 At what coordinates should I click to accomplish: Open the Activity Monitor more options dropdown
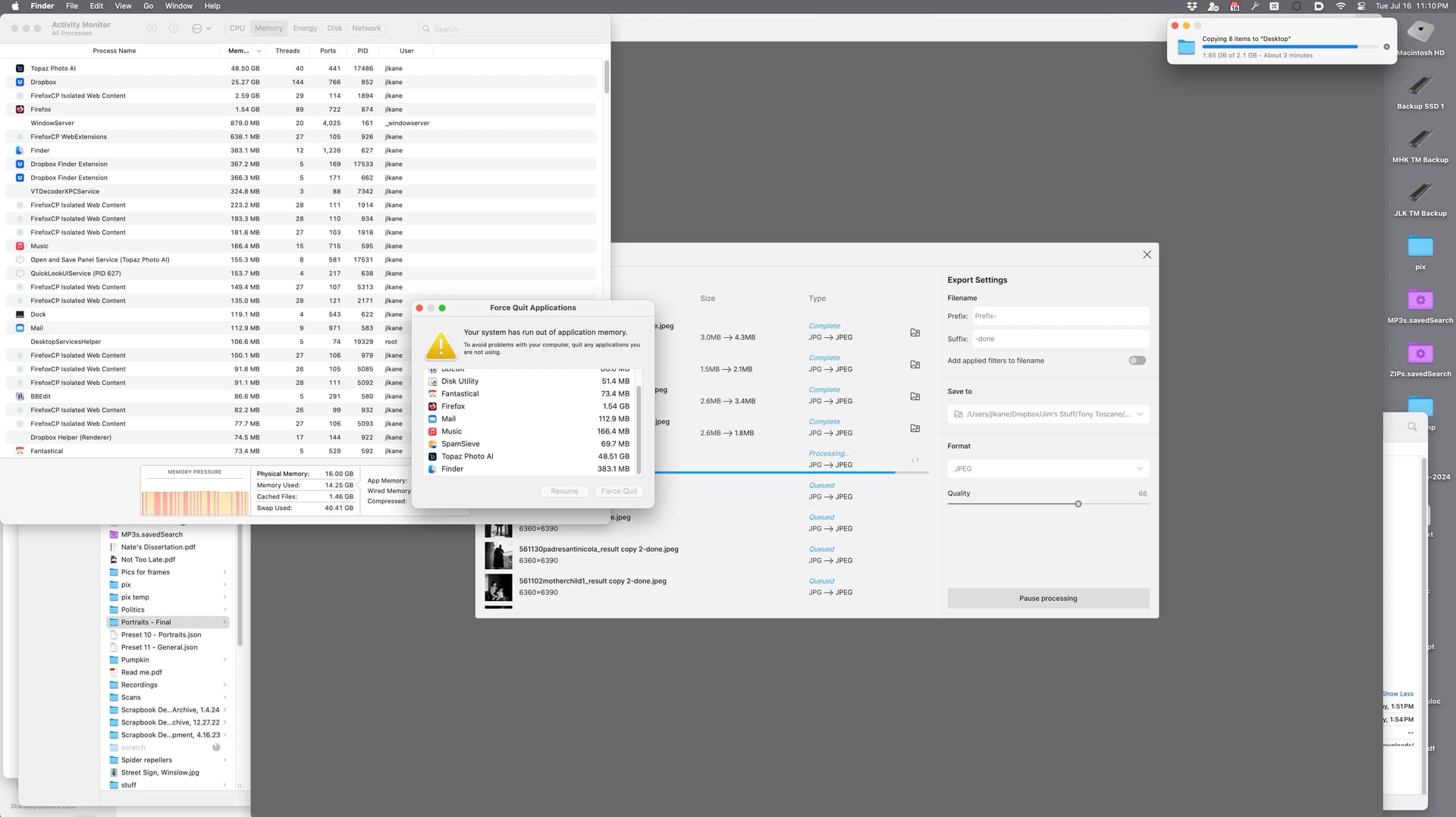tap(201, 28)
